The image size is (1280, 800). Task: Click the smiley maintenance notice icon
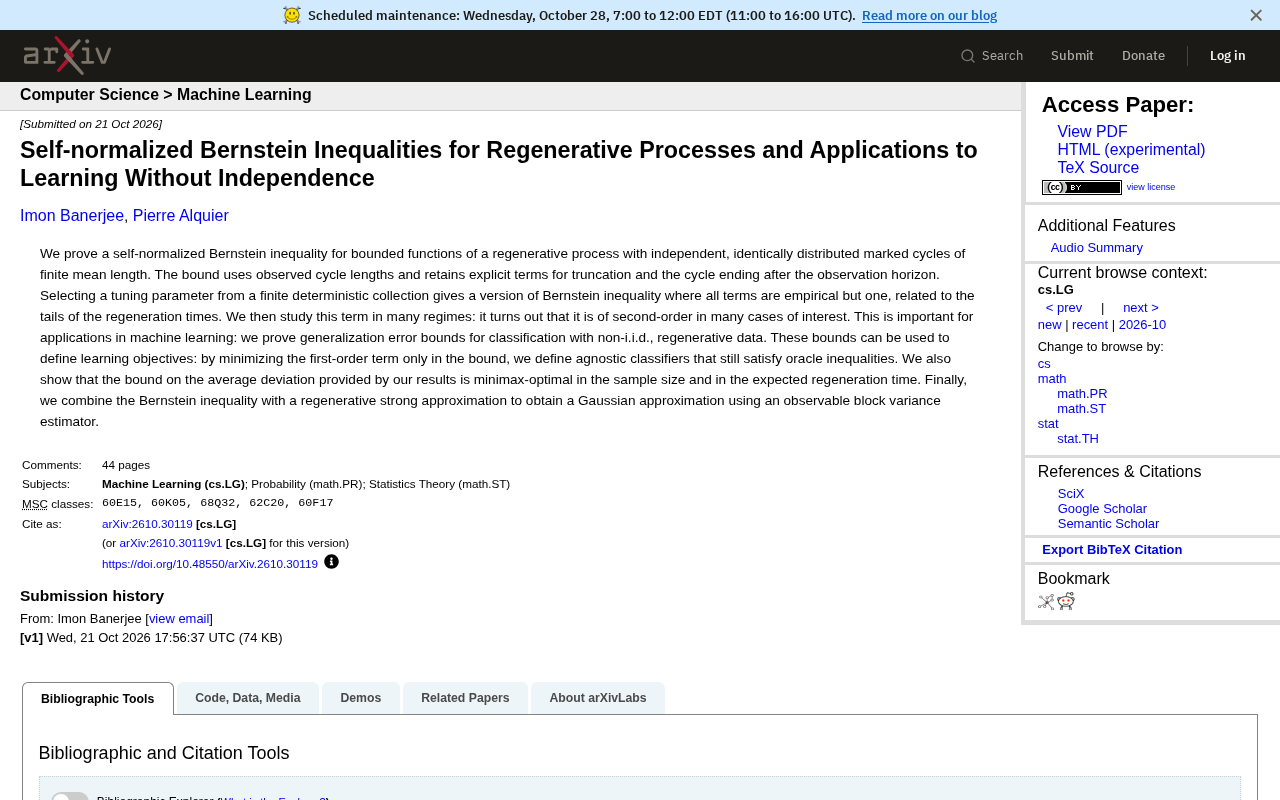pos(292,15)
